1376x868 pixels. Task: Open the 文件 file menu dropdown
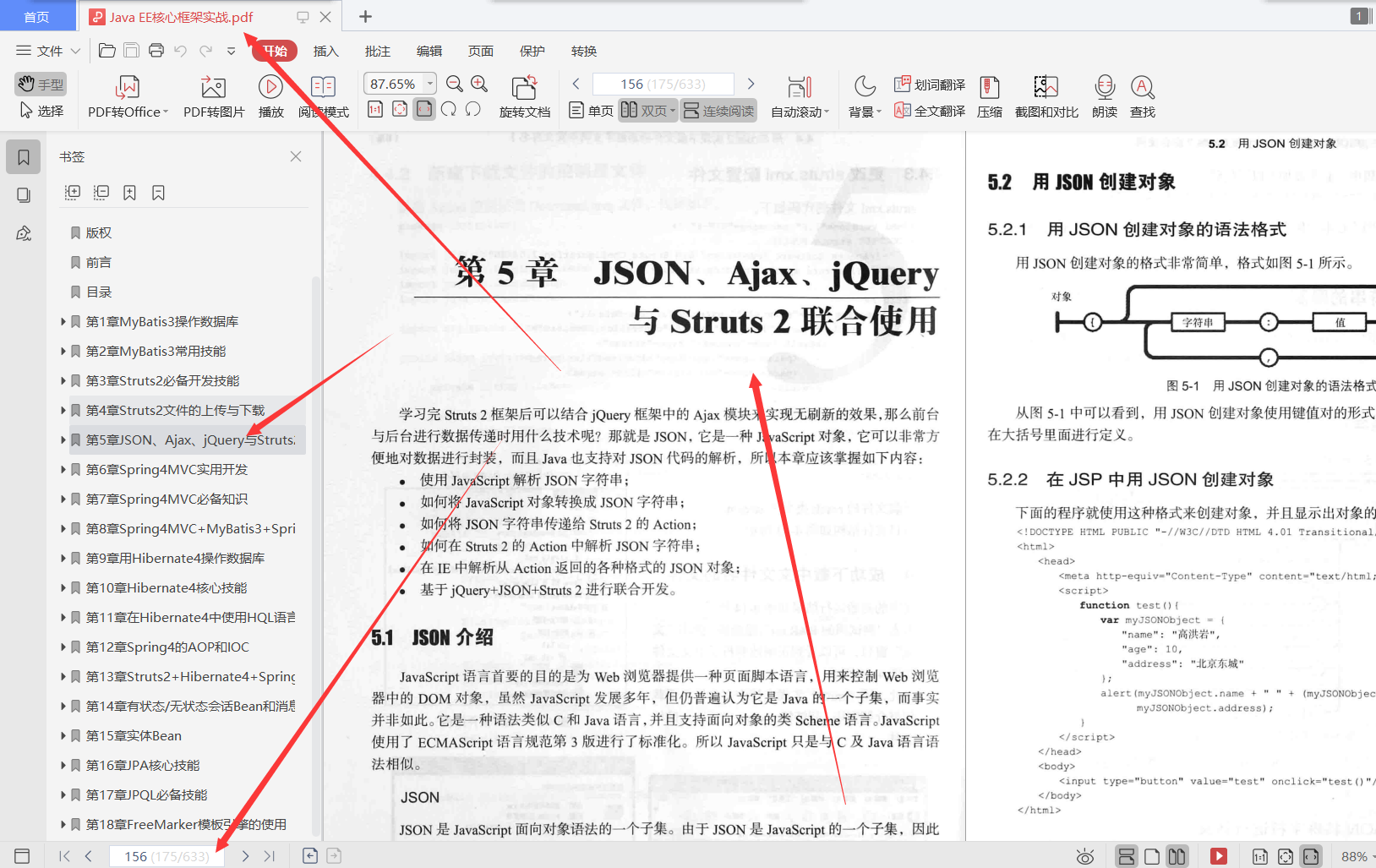(x=48, y=51)
